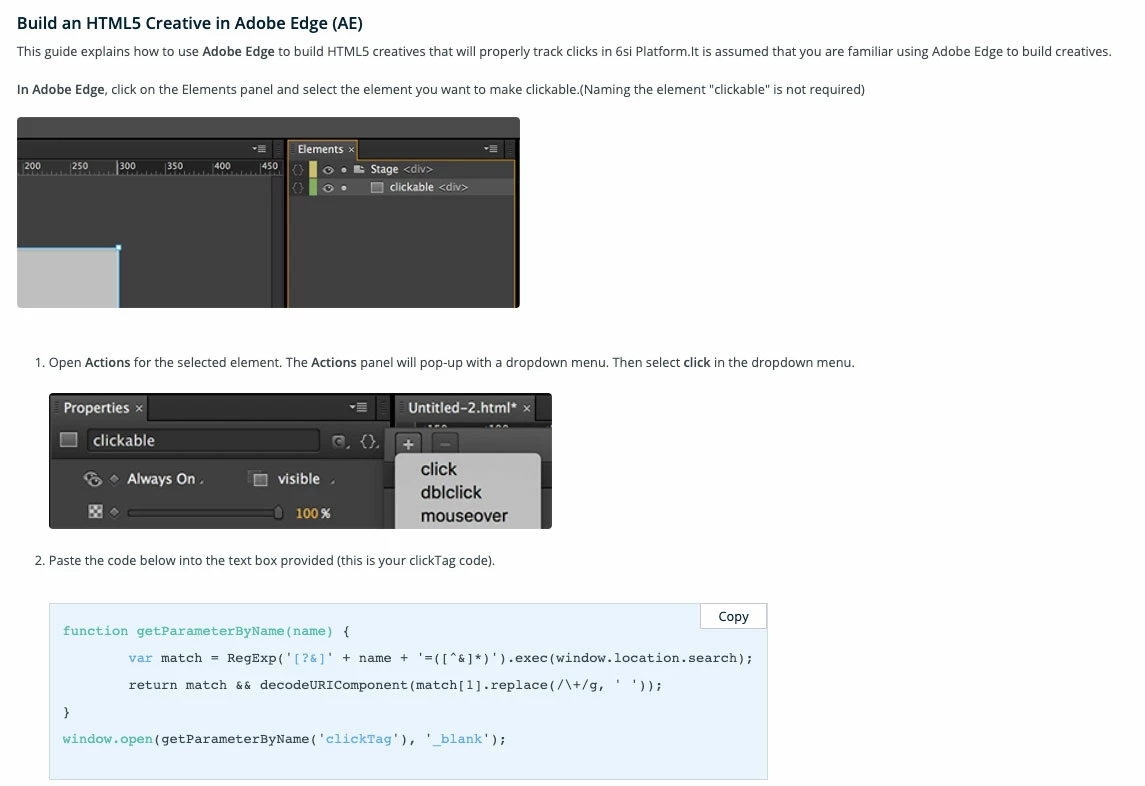Click minus button to remove action
Image resolution: width=1145 pixels, height=786 pixels.
445,443
